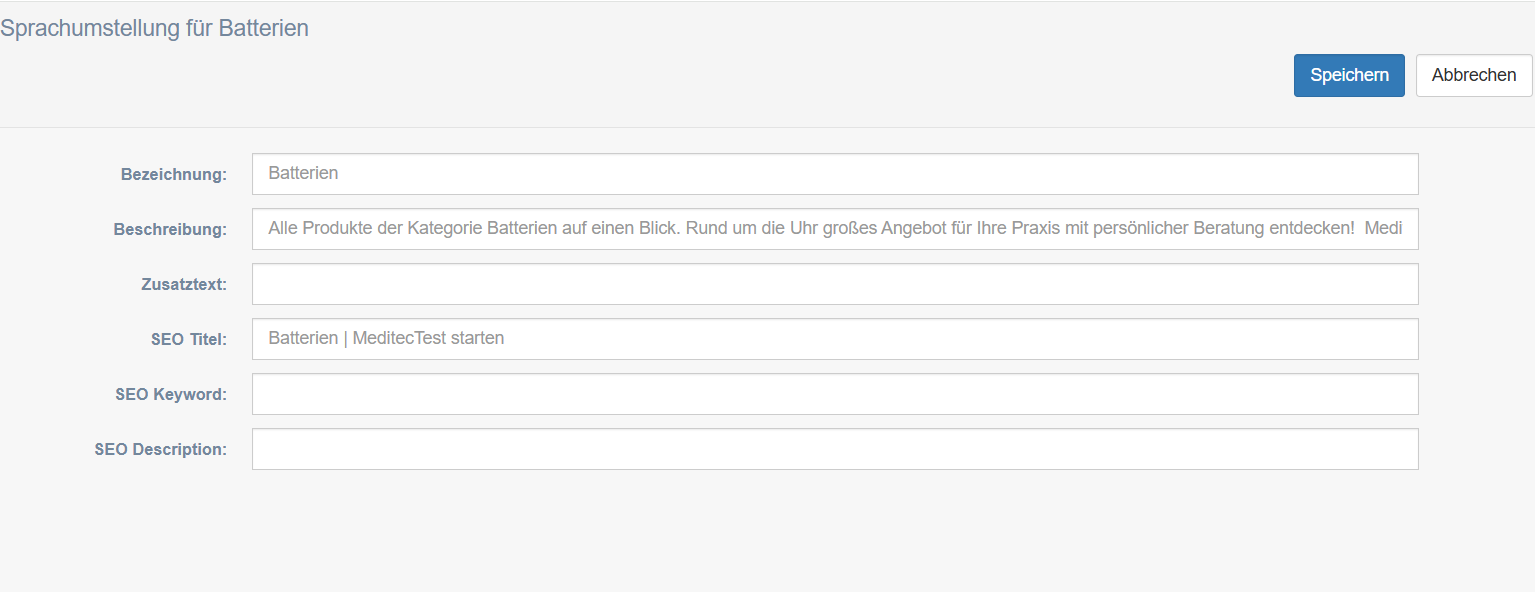
Task: Click the 'SEO Titel:' label
Action: [189, 339]
